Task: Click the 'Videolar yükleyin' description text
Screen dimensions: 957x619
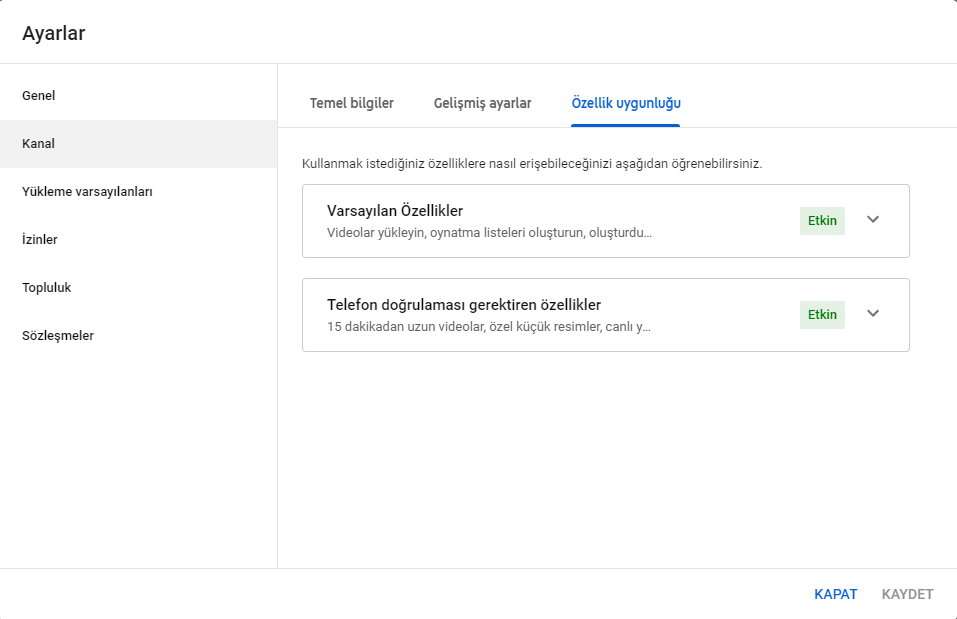Action: [x=489, y=233]
